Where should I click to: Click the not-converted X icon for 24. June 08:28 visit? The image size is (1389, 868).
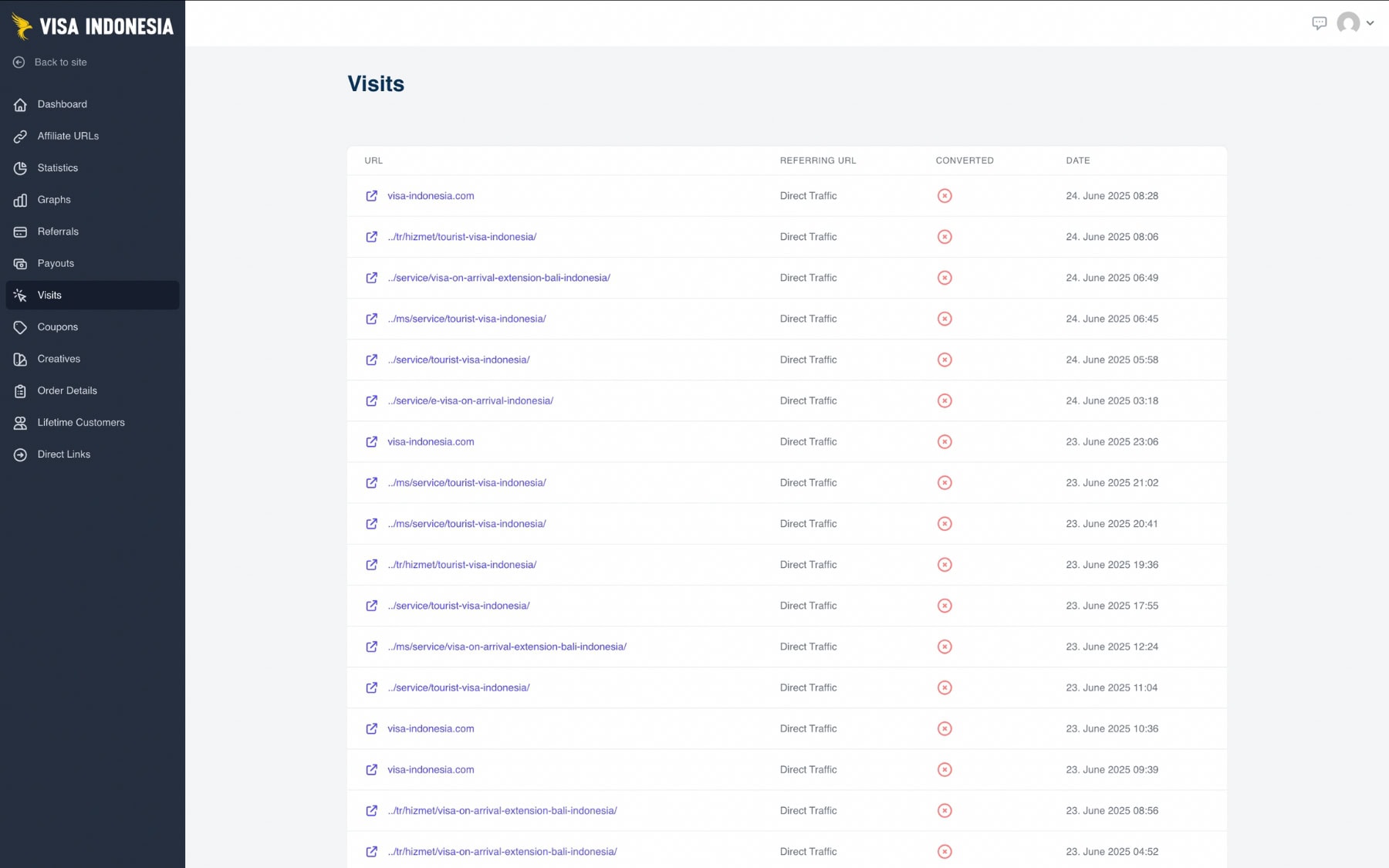click(x=944, y=196)
